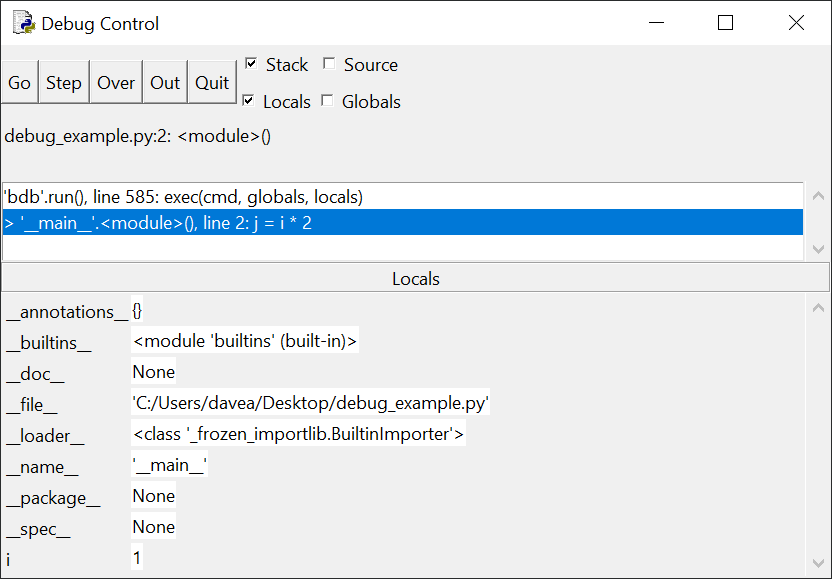The height and width of the screenshot is (579, 832).
Task: Click the Python logo in the title bar
Action: click(x=22, y=24)
